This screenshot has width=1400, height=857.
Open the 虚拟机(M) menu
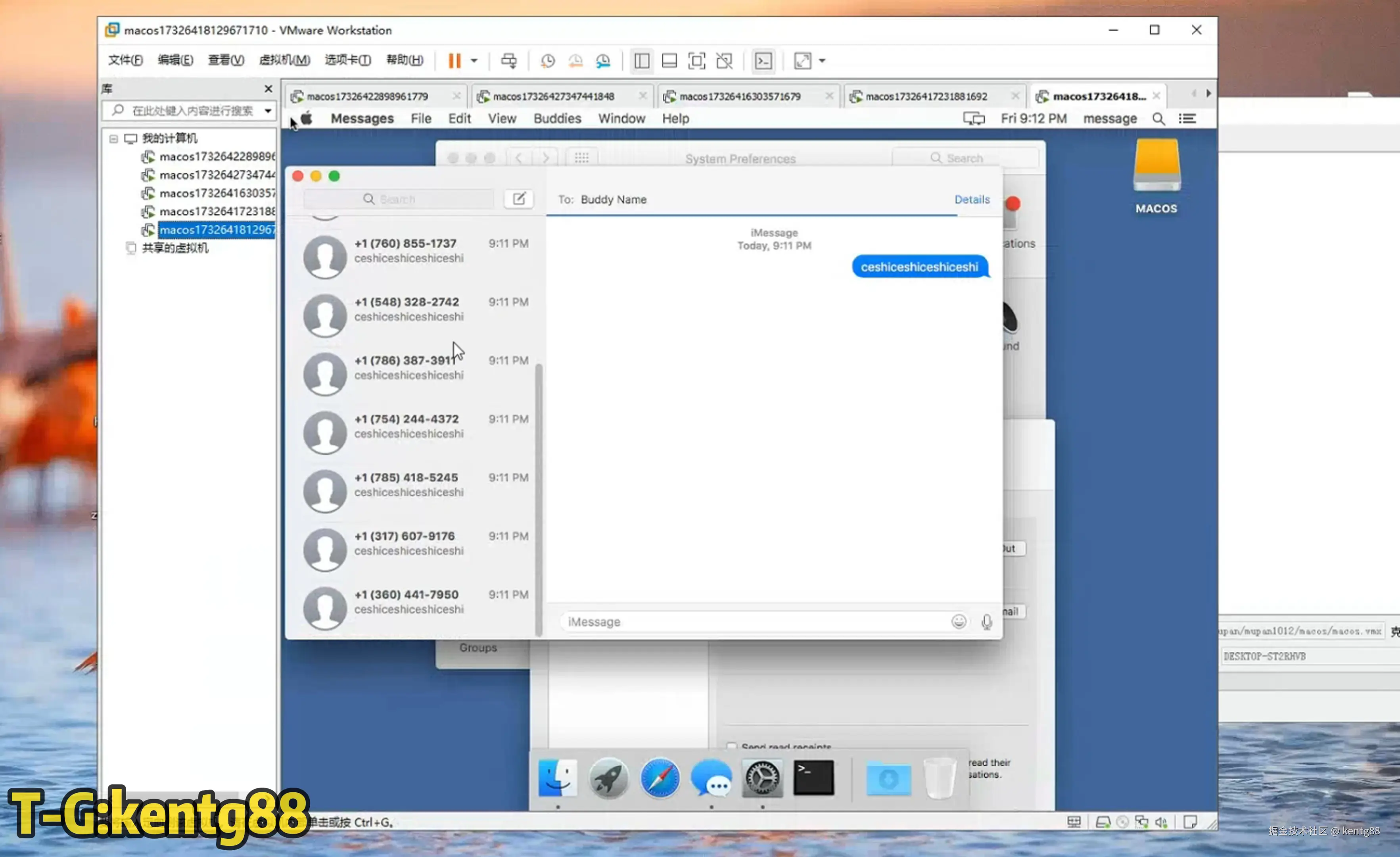[x=284, y=60]
